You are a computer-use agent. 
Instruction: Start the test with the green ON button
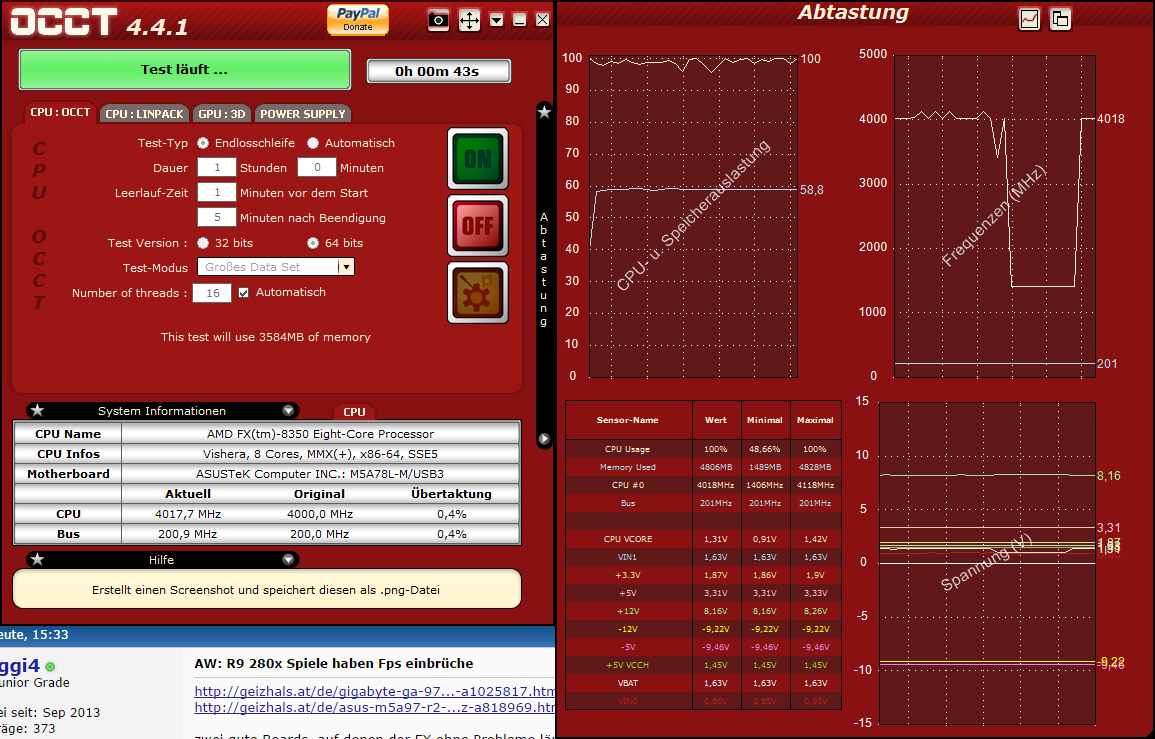(477, 158)
